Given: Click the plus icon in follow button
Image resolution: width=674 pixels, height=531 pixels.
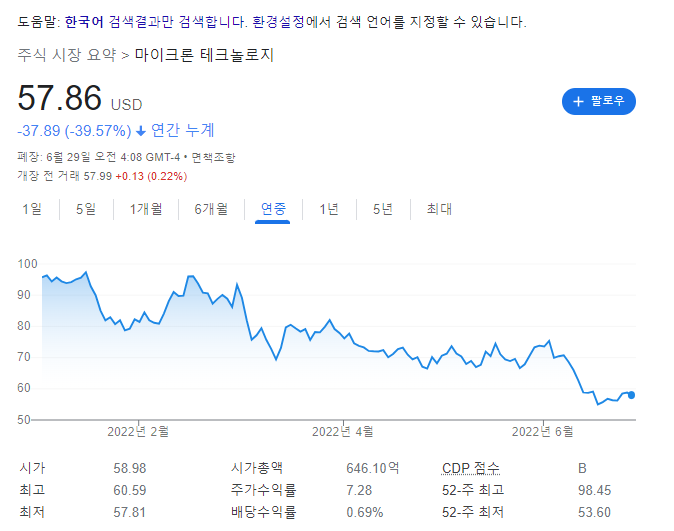Looking at the screenshot, I should click(x=578, y=101).
